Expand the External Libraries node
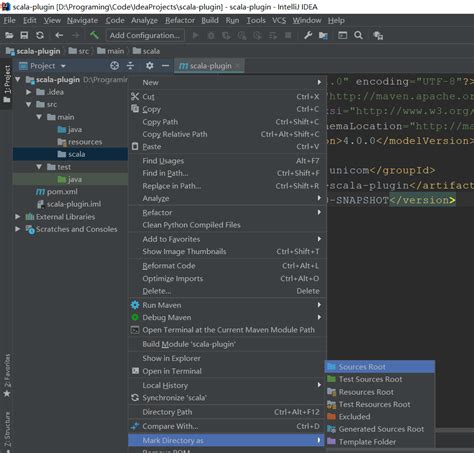 pyautogui.click(x=18, y=217)
